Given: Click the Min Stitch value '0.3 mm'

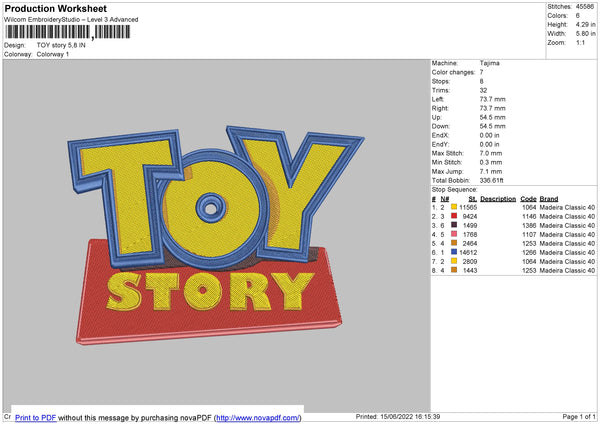Looking at the screenshot, I should click(491, 162).
